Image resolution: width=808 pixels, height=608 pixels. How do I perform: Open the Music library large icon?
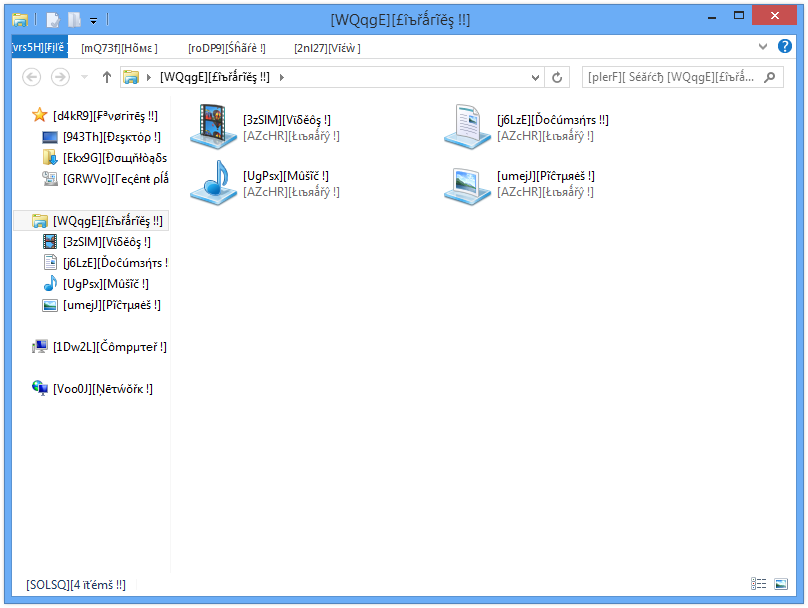[213, 182]
